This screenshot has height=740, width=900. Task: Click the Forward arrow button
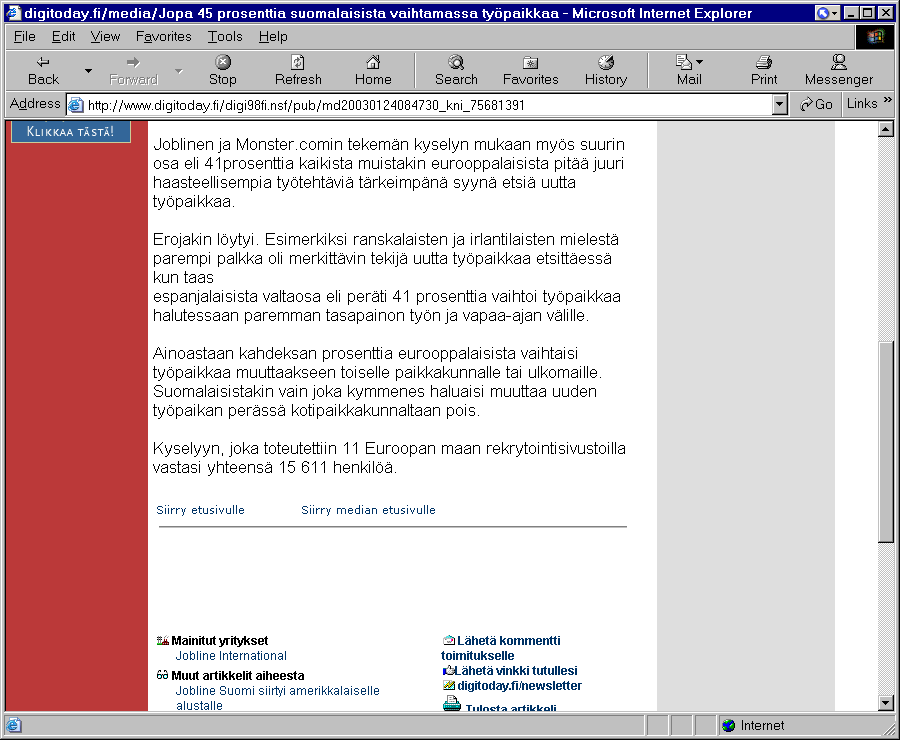click(133, 71)
